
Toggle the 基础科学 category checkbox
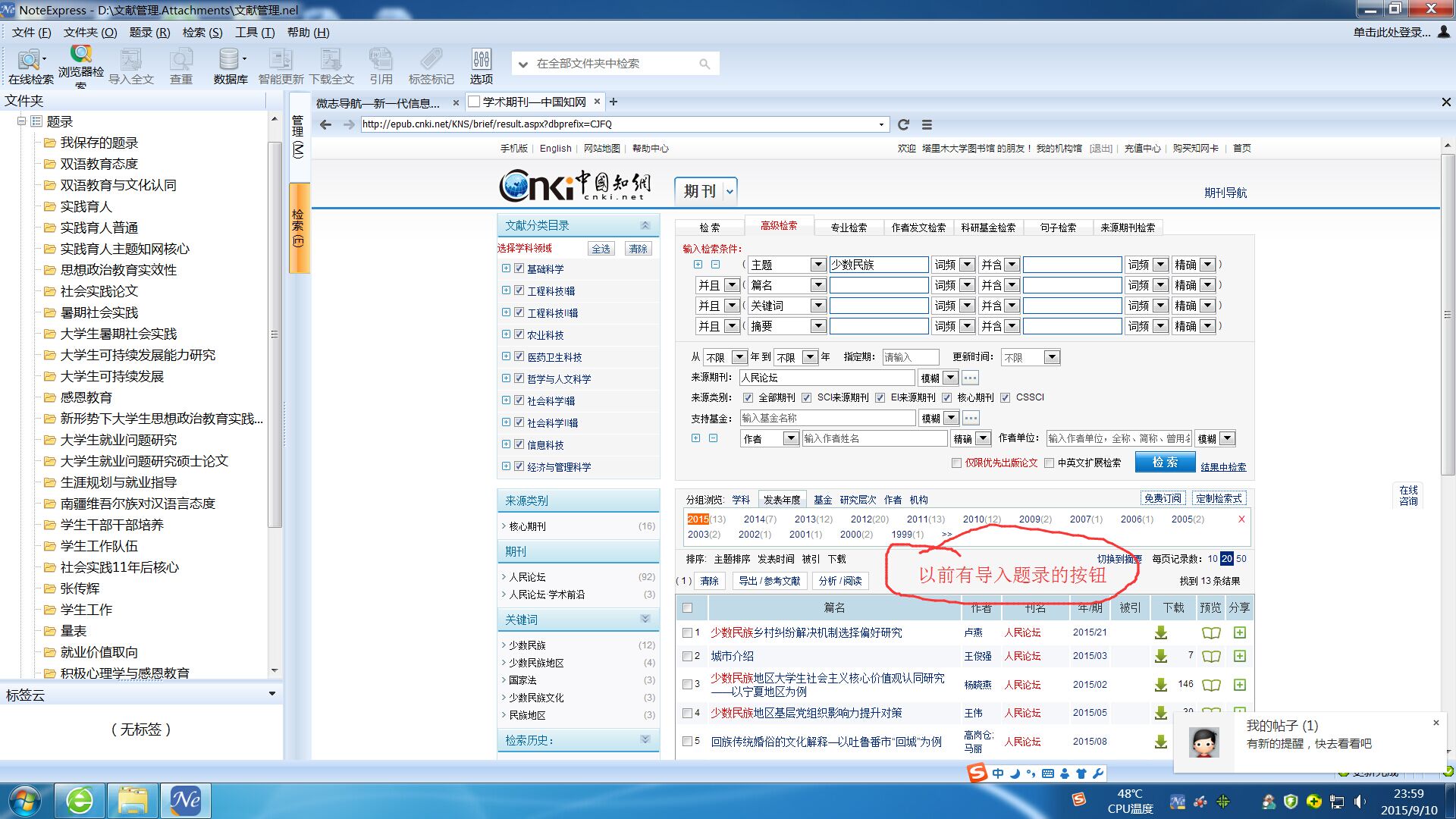point(519,268)
